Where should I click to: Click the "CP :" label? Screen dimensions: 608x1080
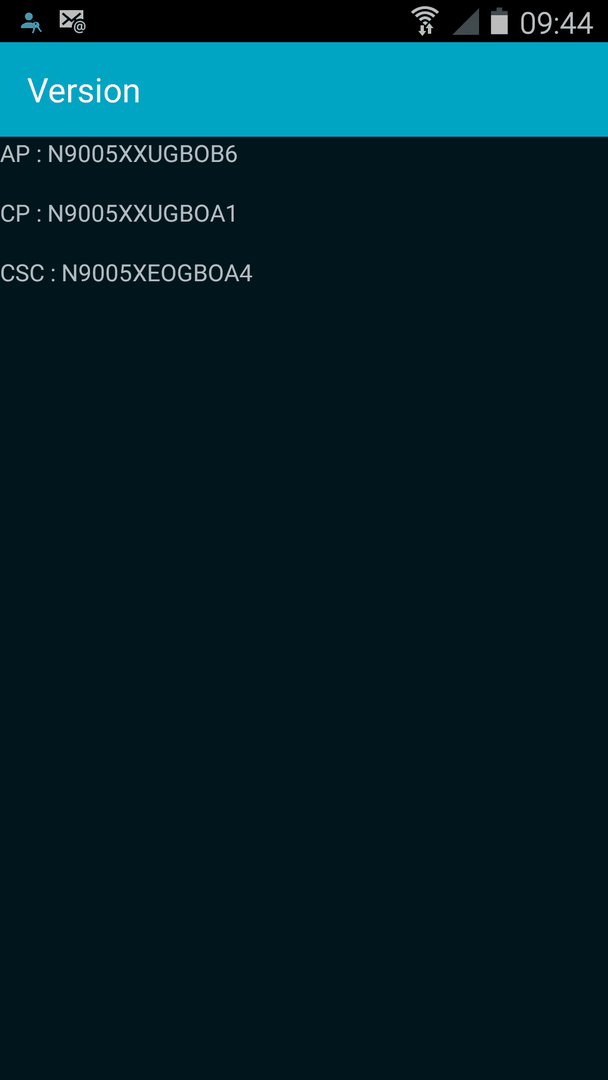point(21,214)
